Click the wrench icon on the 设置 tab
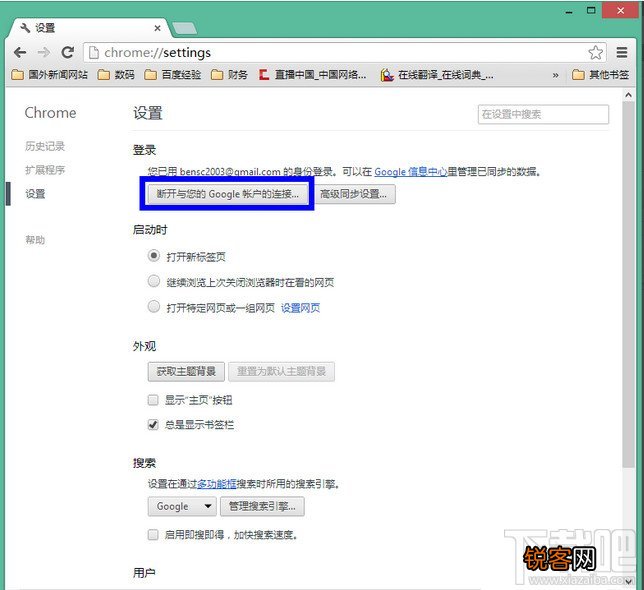The image size is (644, 590). click(25, 28)
